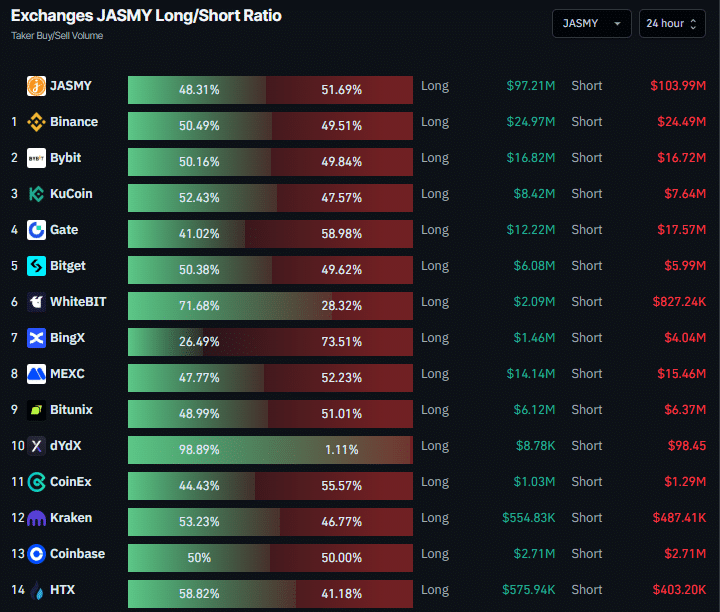
Task: Open the Bybit exchange name link
Action: coord(66,158)
